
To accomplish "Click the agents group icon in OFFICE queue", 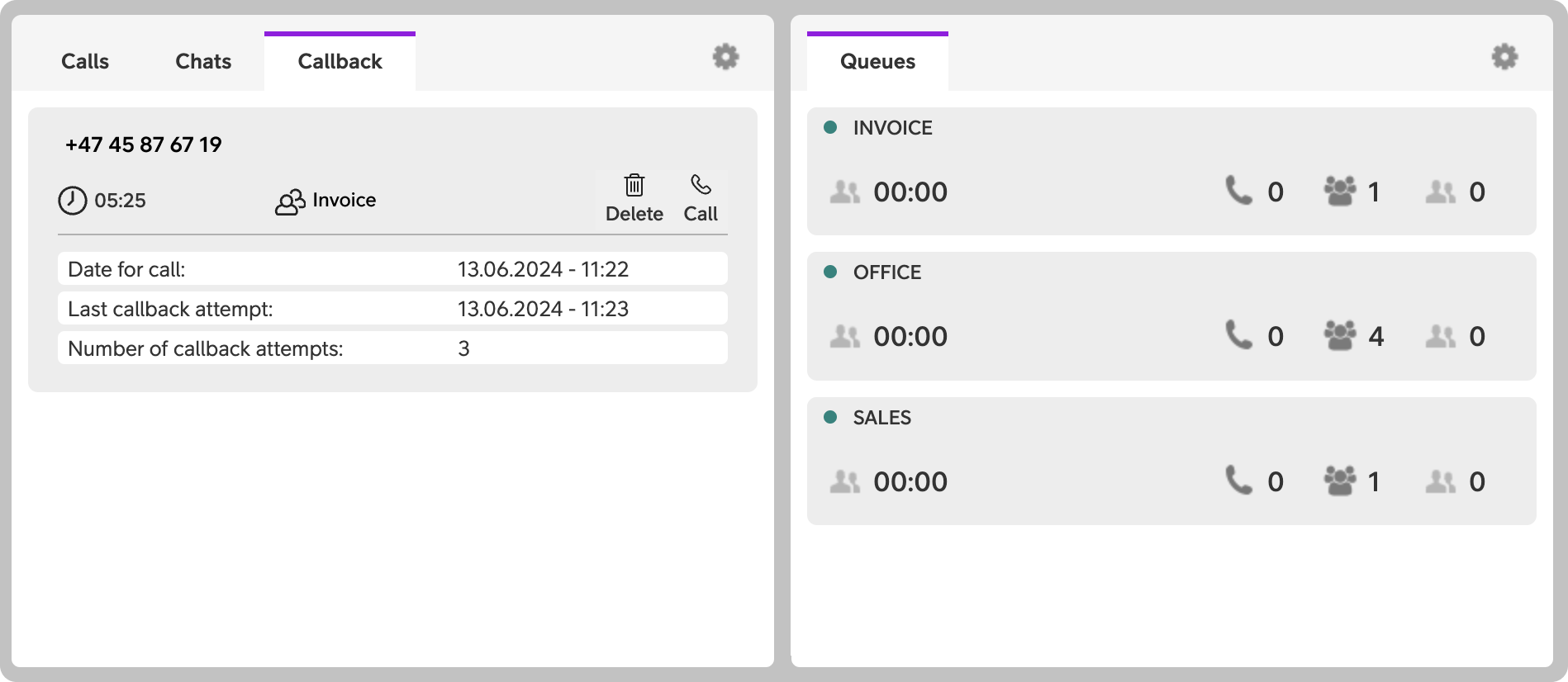I will pos(1340,335).
